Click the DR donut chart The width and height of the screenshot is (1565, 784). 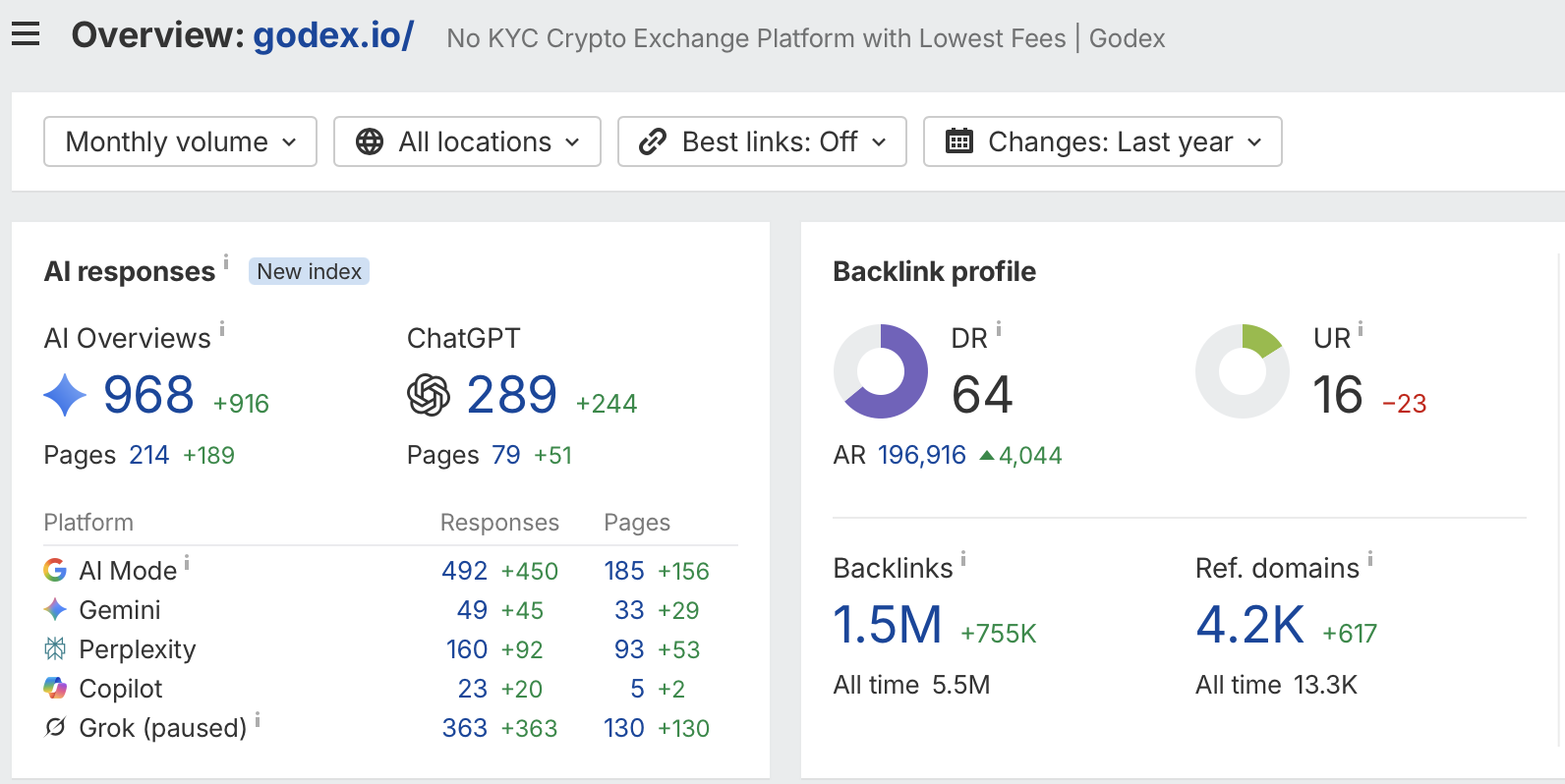(881, 371)
